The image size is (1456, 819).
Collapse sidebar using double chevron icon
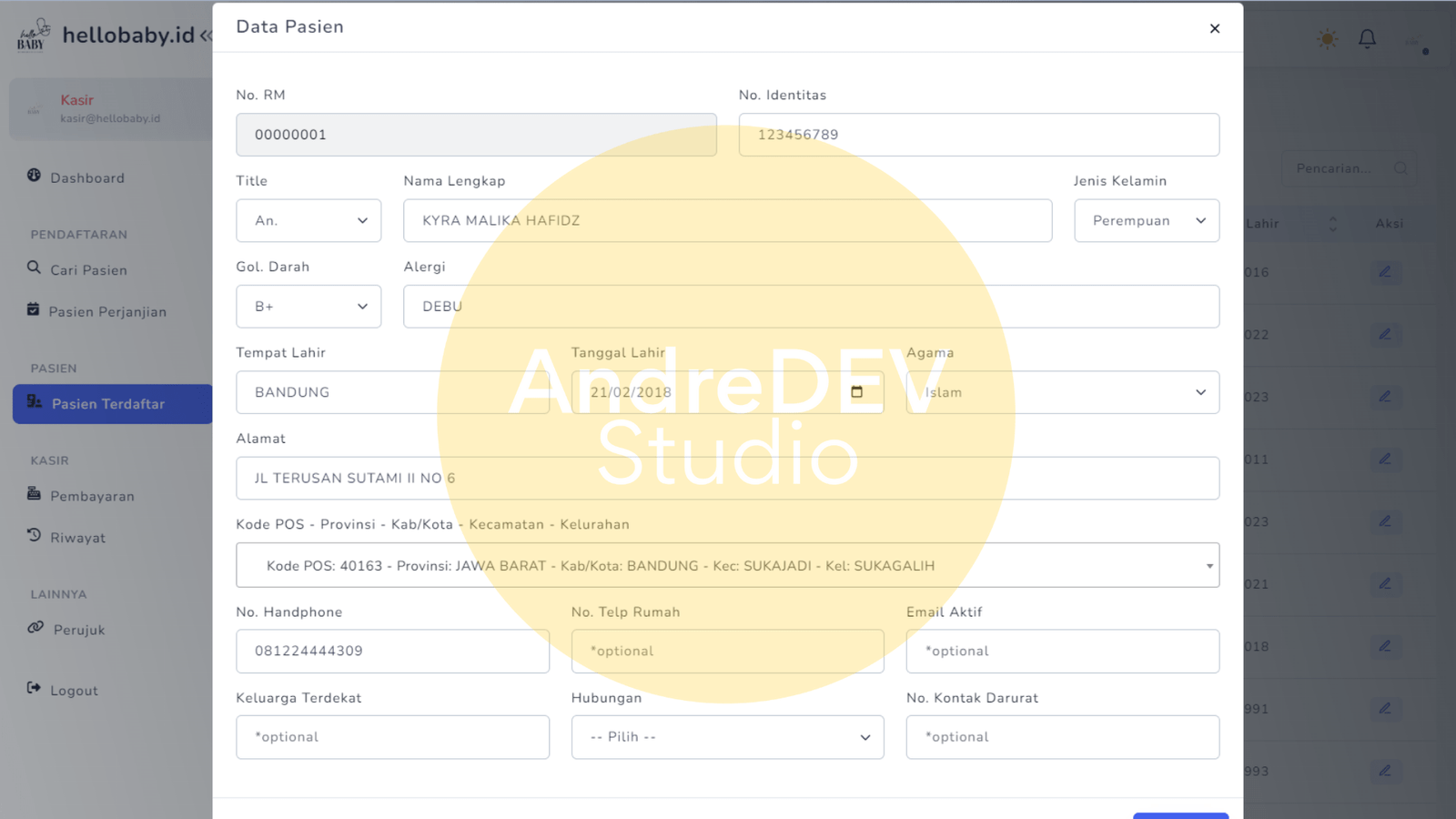206,36
